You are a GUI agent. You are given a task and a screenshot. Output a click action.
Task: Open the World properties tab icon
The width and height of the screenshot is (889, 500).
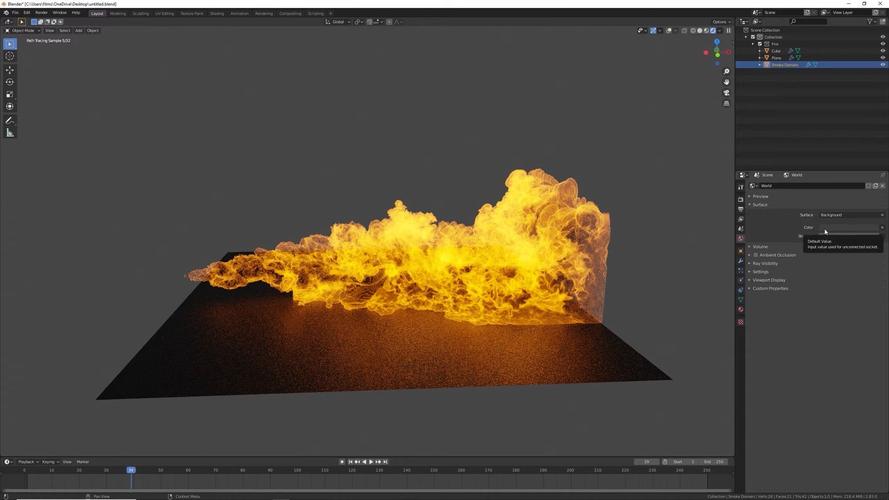(740, 239)
